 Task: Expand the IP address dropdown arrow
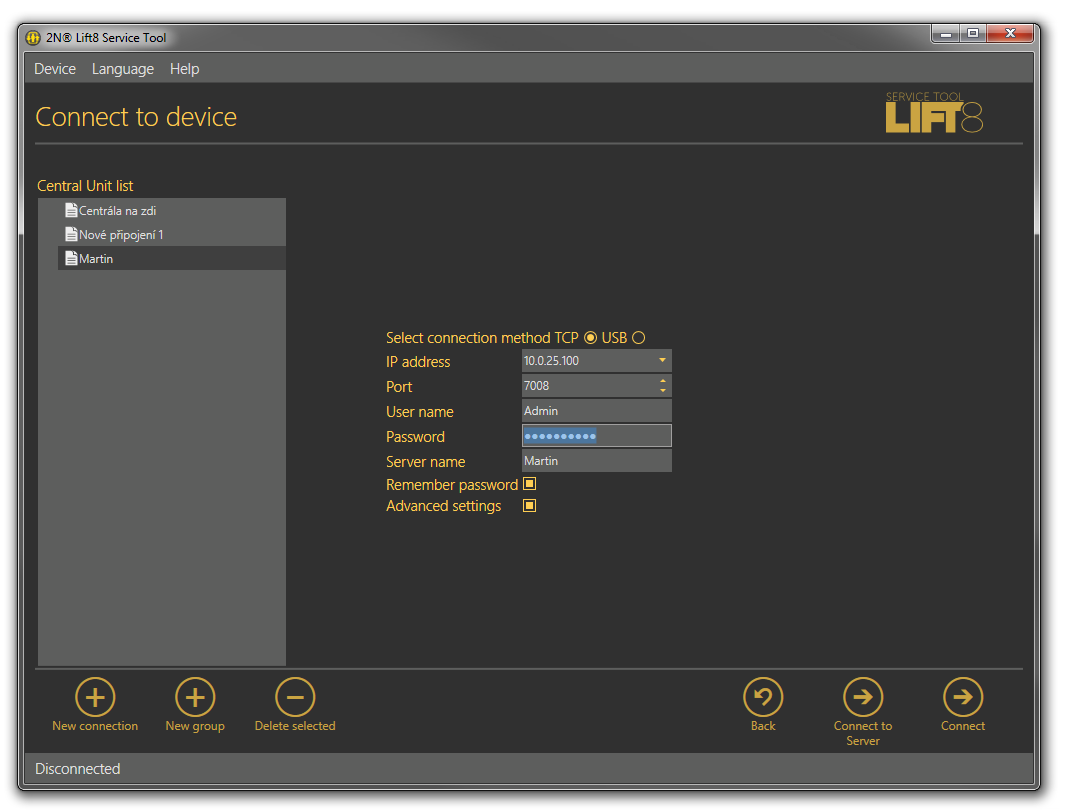click(662, 360)
